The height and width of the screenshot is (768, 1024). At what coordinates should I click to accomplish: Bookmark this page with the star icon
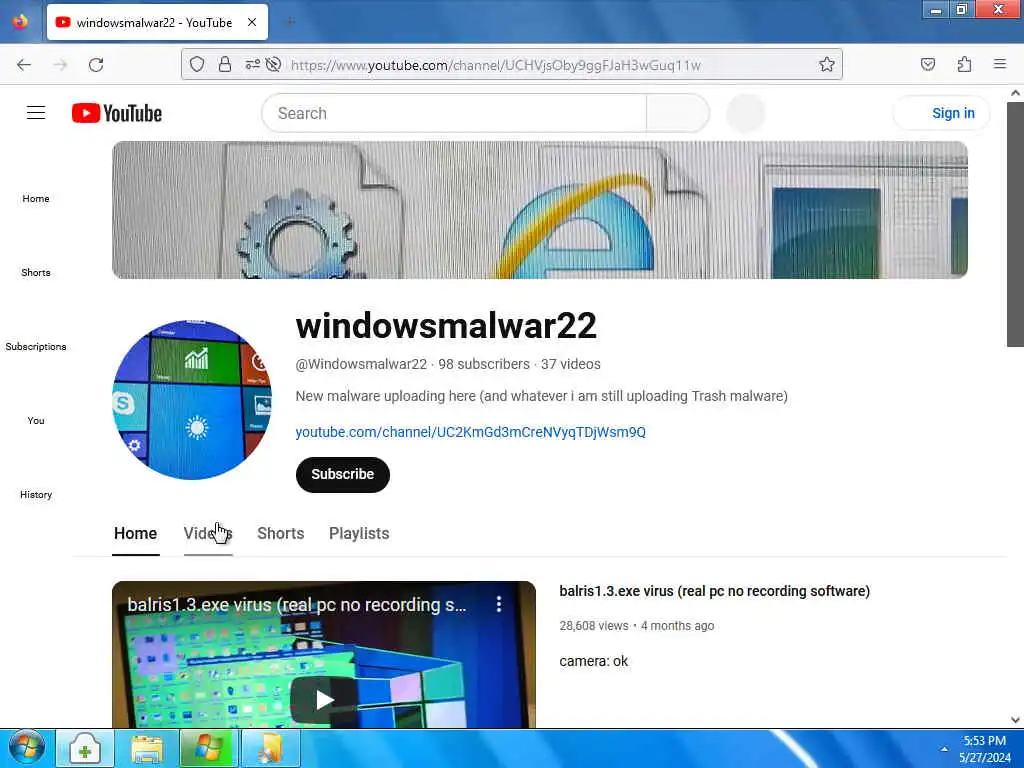[827, 65]
